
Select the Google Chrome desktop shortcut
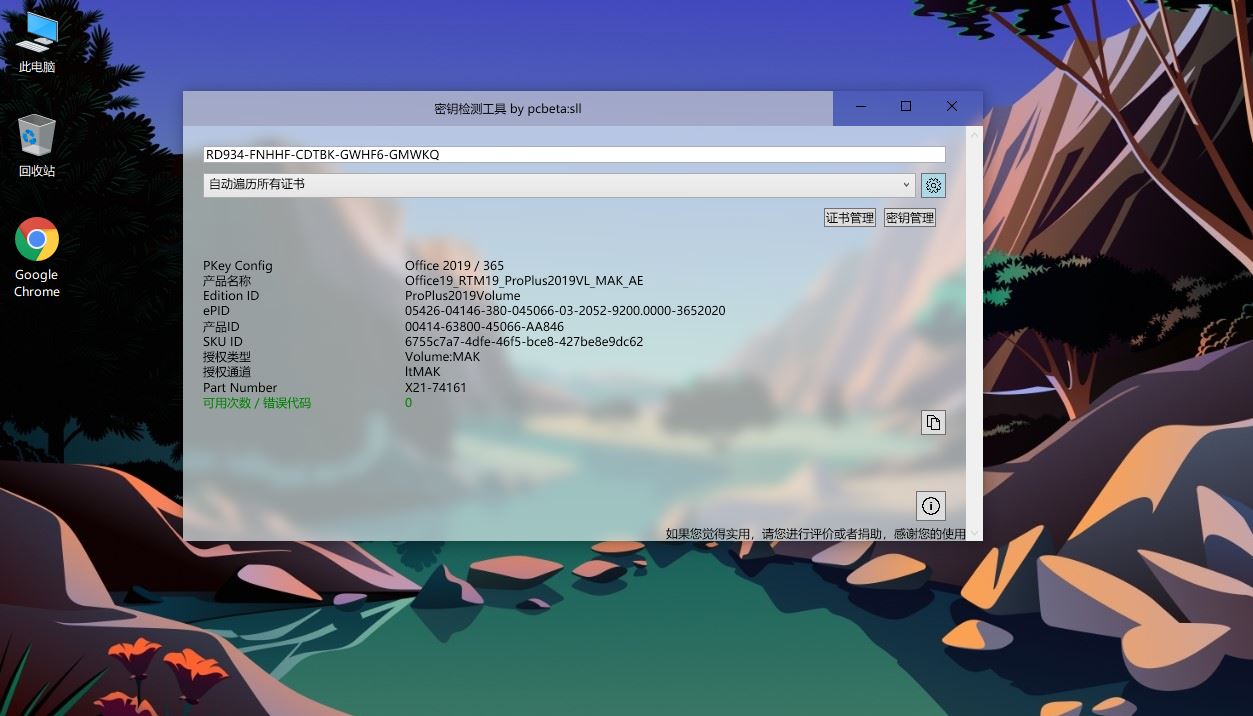37,258
